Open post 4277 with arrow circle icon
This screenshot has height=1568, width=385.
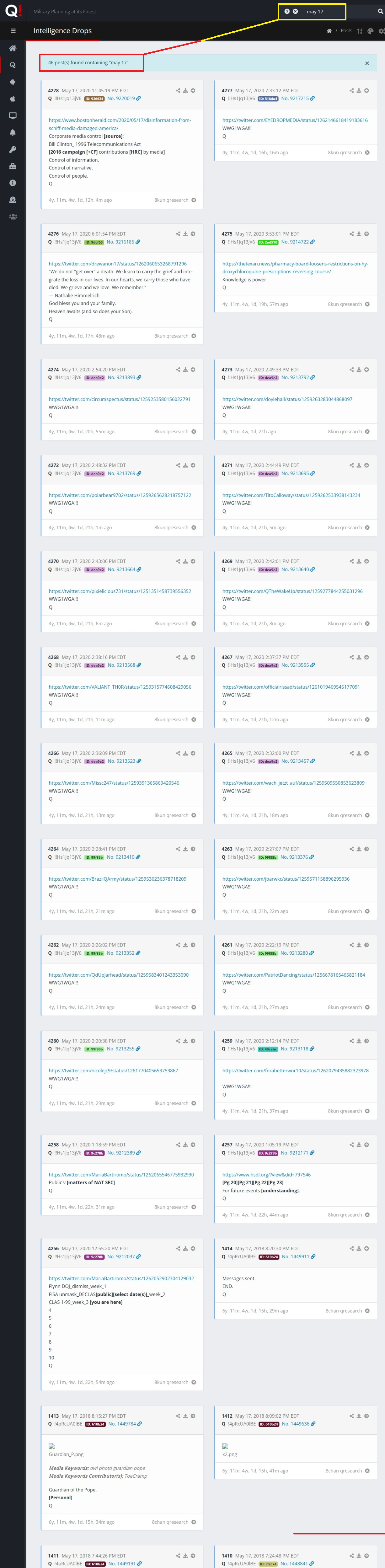click(367, 91)
